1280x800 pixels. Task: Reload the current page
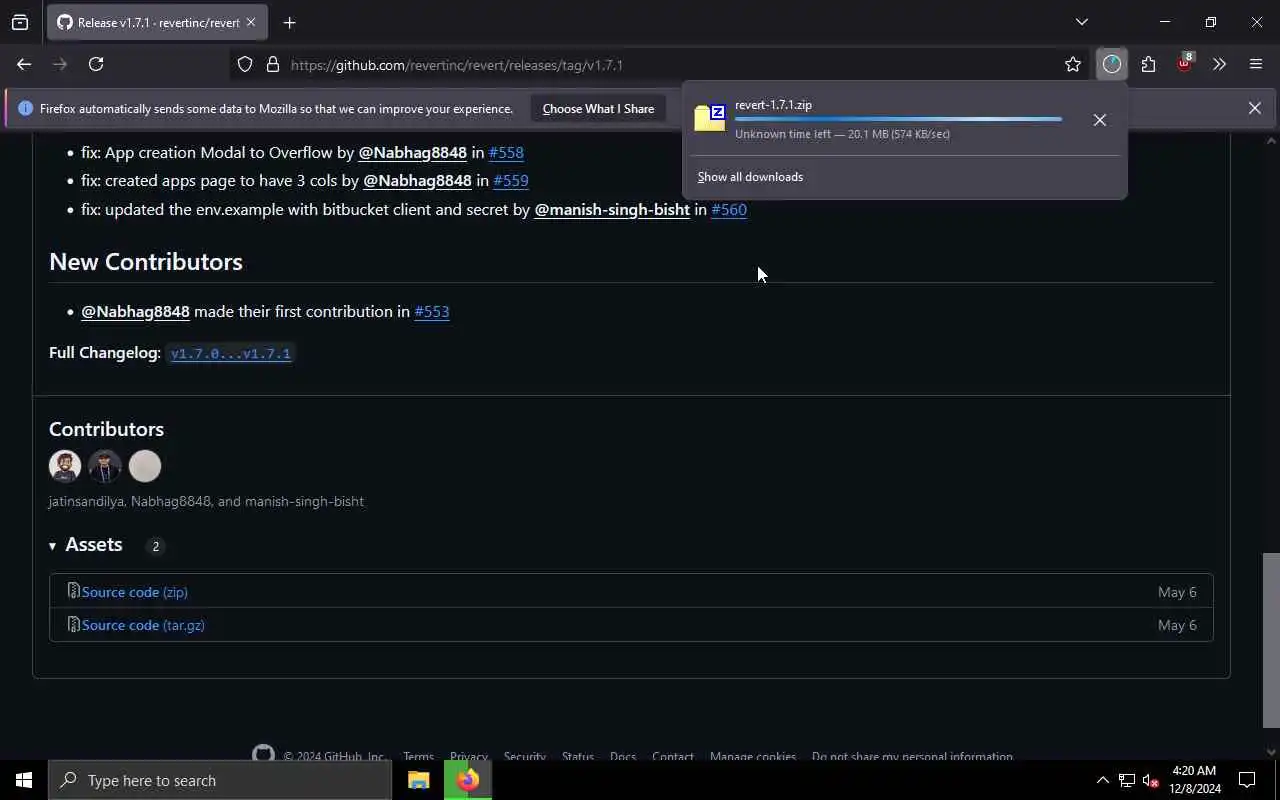tap(96, 64)
